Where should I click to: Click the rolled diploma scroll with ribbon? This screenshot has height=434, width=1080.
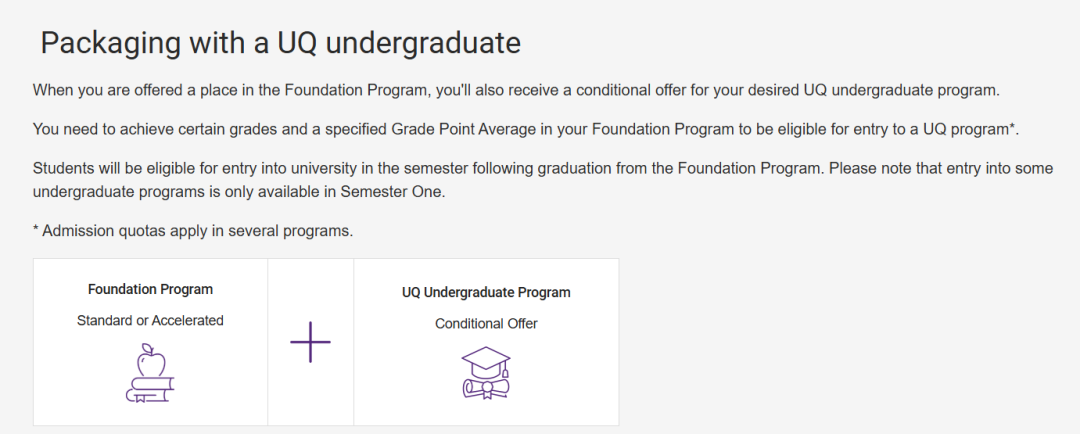484,388
